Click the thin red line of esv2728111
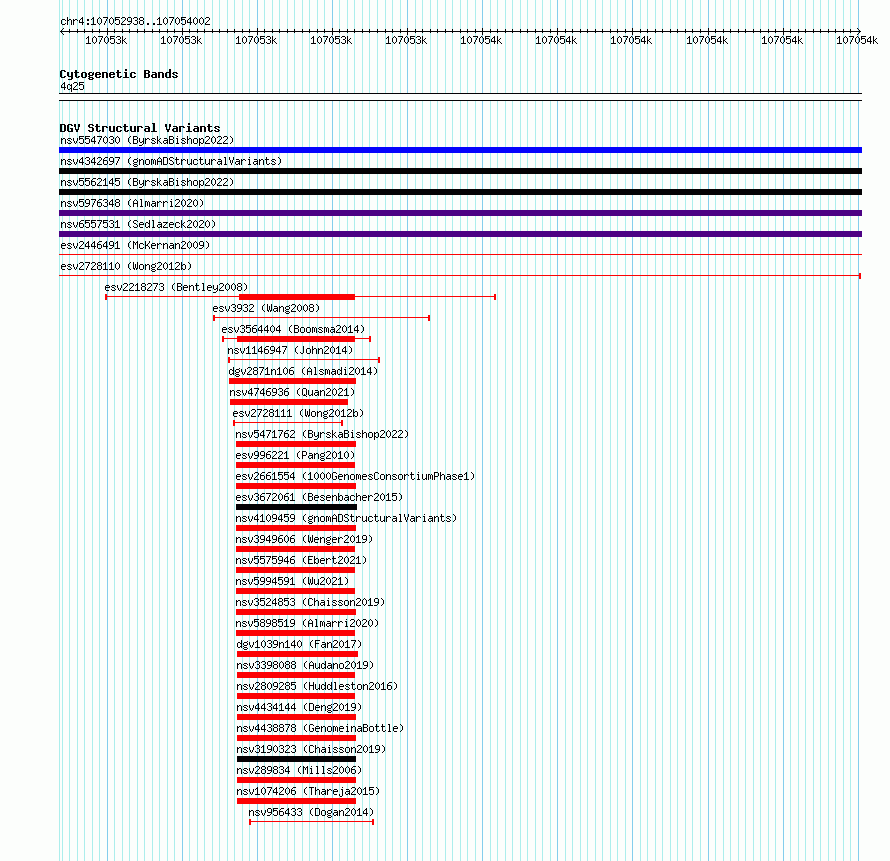 pos(288,423)
